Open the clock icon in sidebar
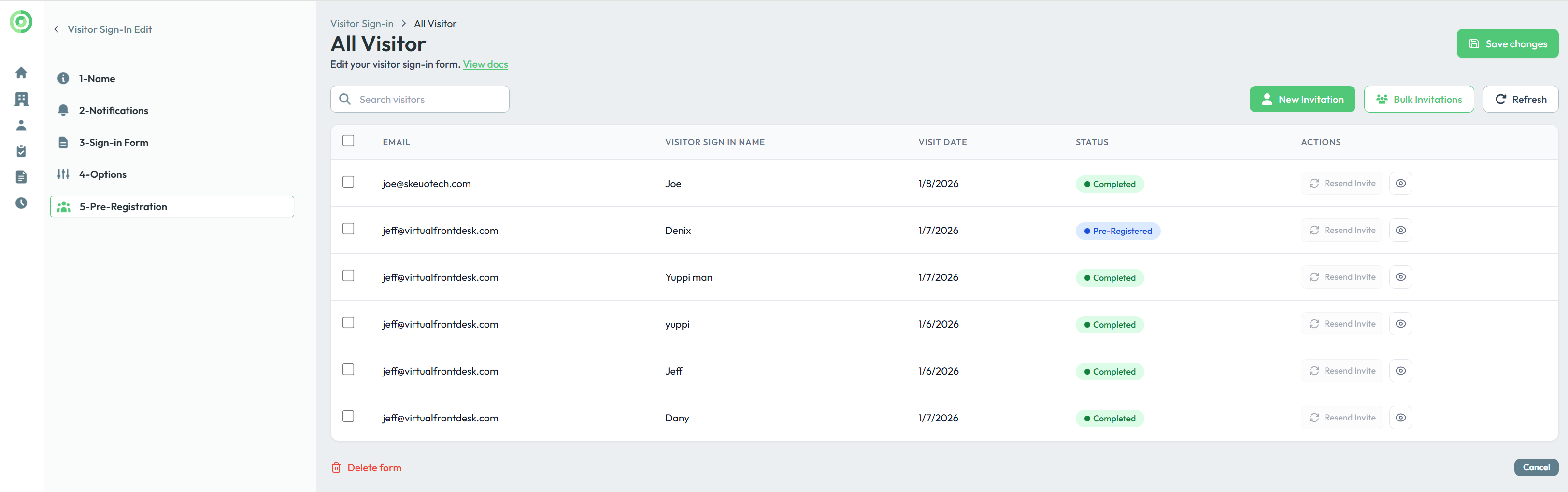This screenshot has width=1568, height=492. [x=21, y=203]
